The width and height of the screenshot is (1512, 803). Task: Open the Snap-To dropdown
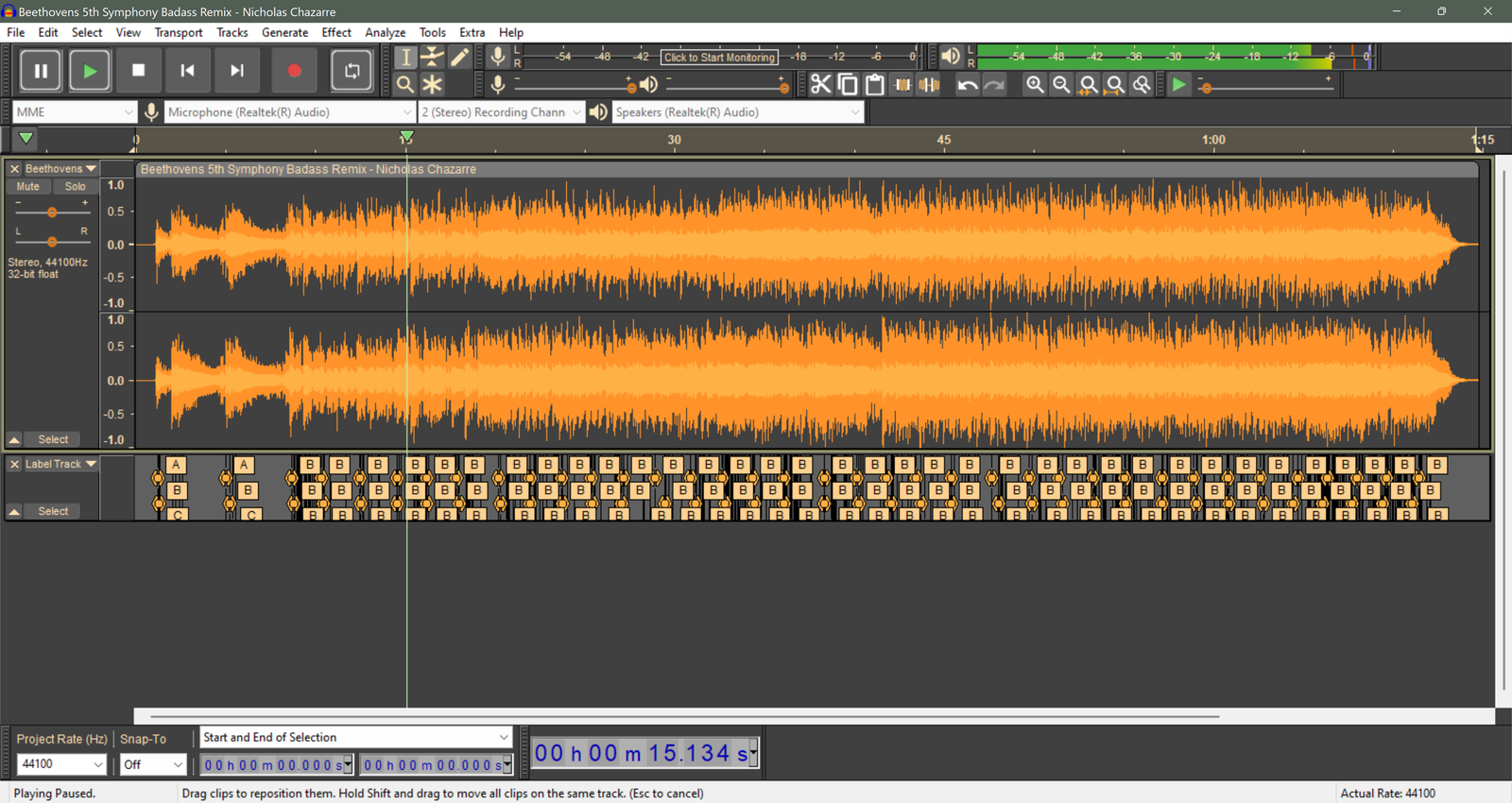[152, 764]
